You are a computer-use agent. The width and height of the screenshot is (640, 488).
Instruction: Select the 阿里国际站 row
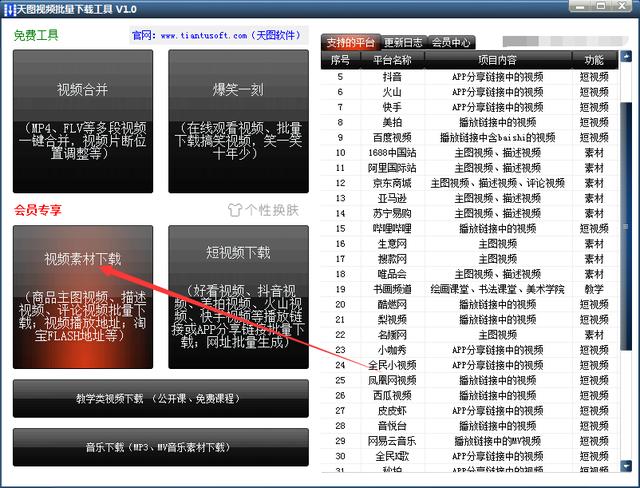click(x=470, y=168)
